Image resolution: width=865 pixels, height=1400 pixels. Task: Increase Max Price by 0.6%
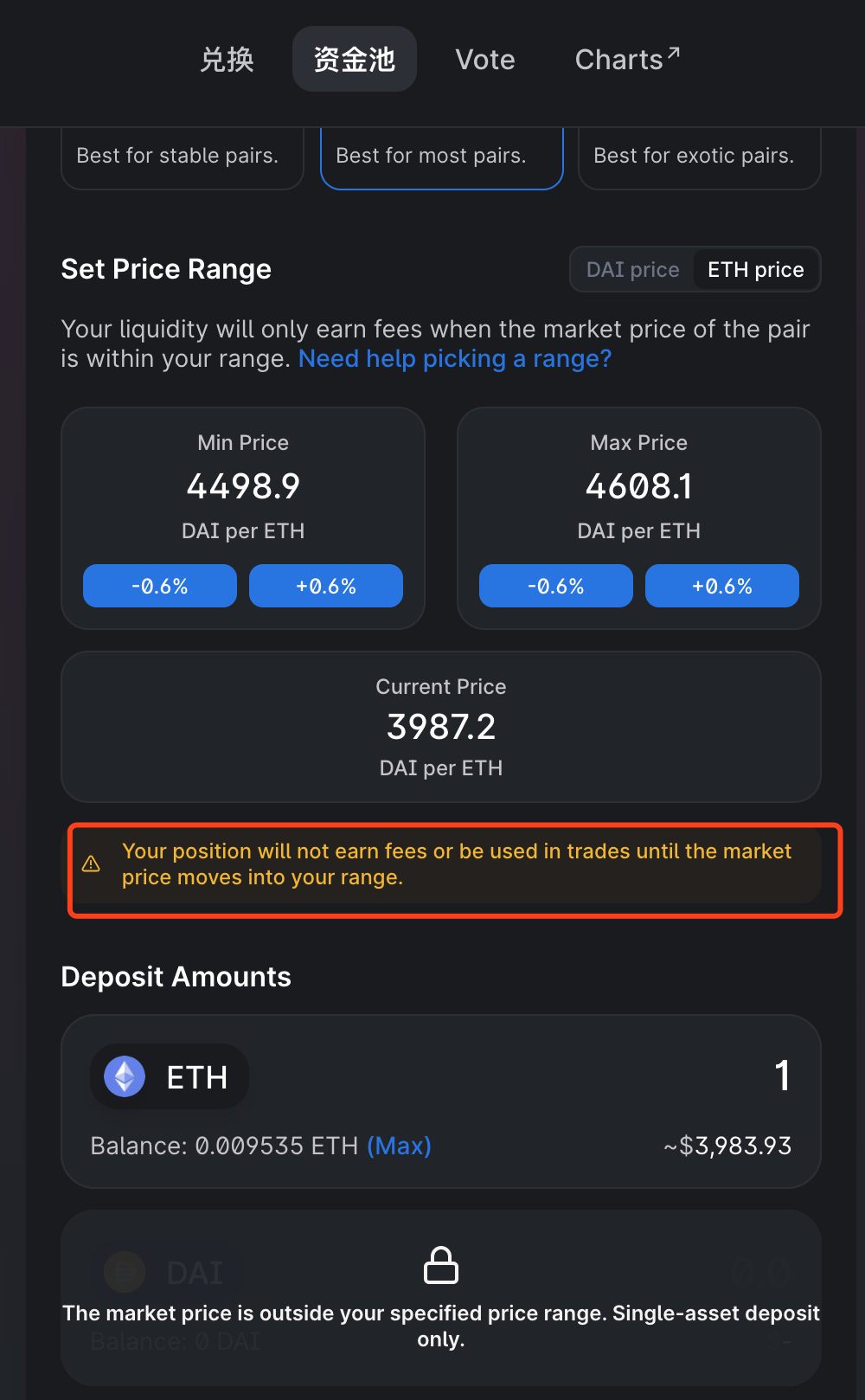click(722, 586)
